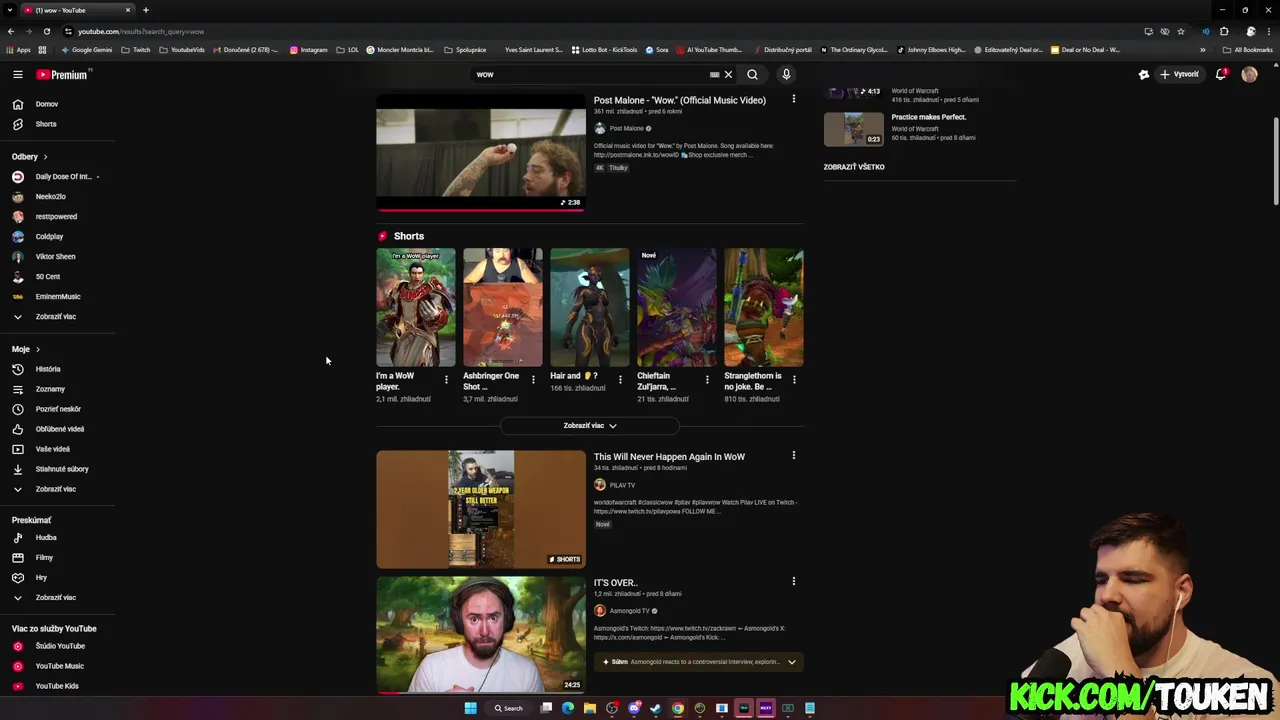Screen dimensions: 1280x720
Task: Open EminemMusic subscription
Action: click(x=56, y=297)
